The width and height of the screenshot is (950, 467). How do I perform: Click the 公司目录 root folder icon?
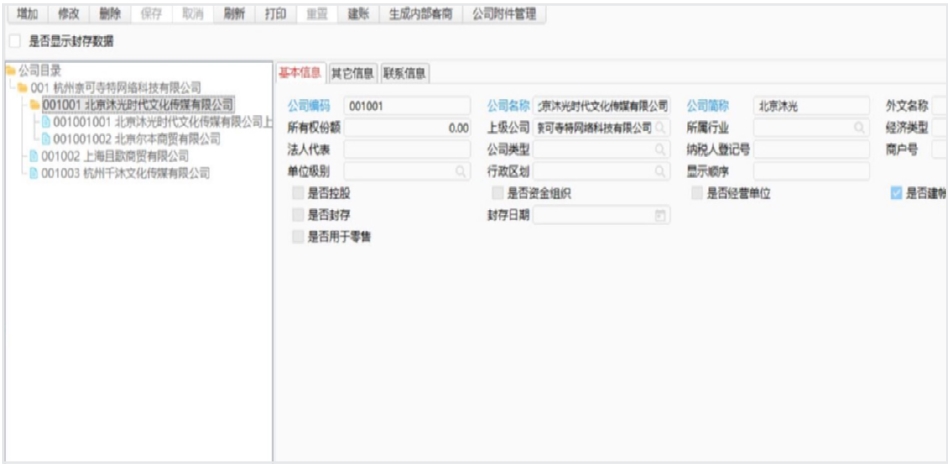pyautogui.click(x=11, y=71)
